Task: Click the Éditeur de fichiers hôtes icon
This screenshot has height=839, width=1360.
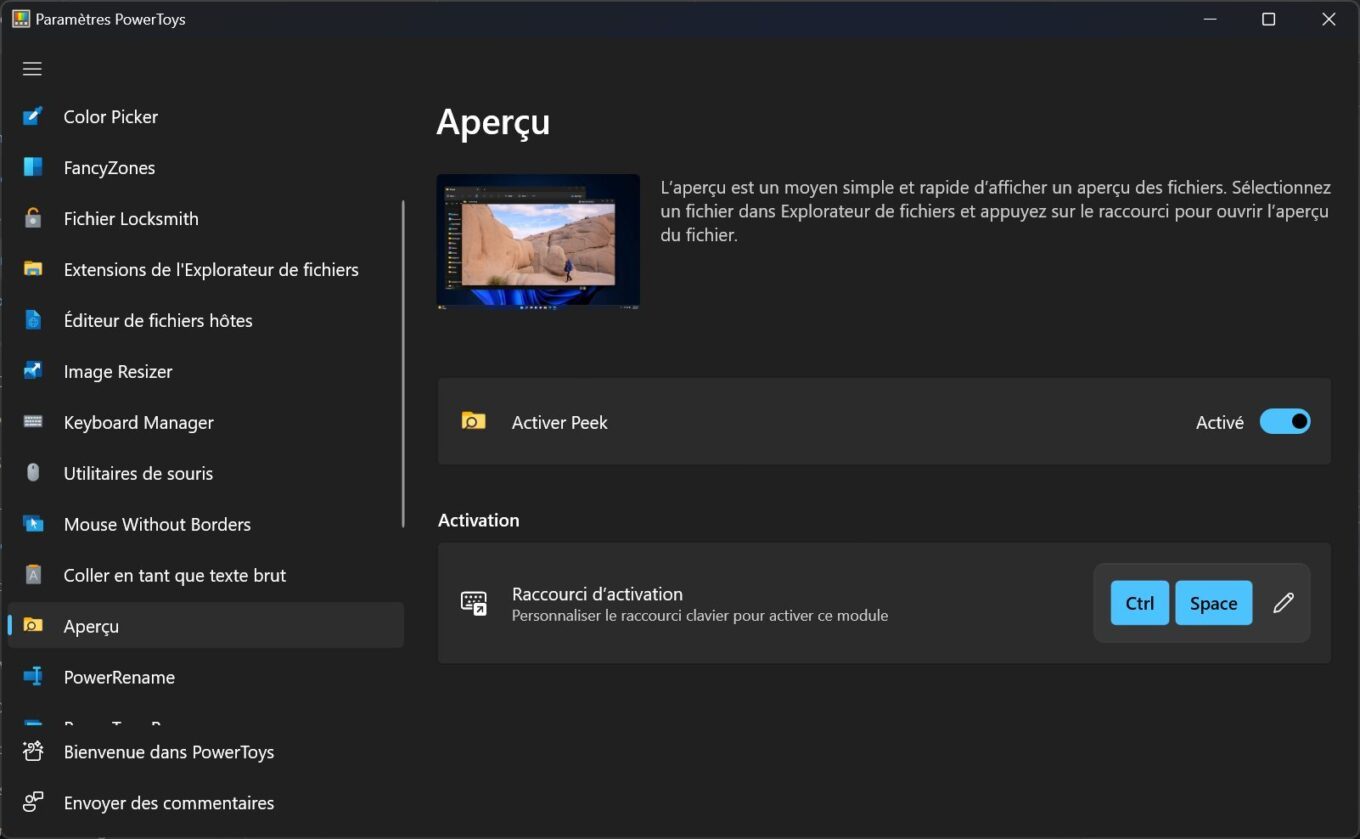Action: [x=33, y=321]
